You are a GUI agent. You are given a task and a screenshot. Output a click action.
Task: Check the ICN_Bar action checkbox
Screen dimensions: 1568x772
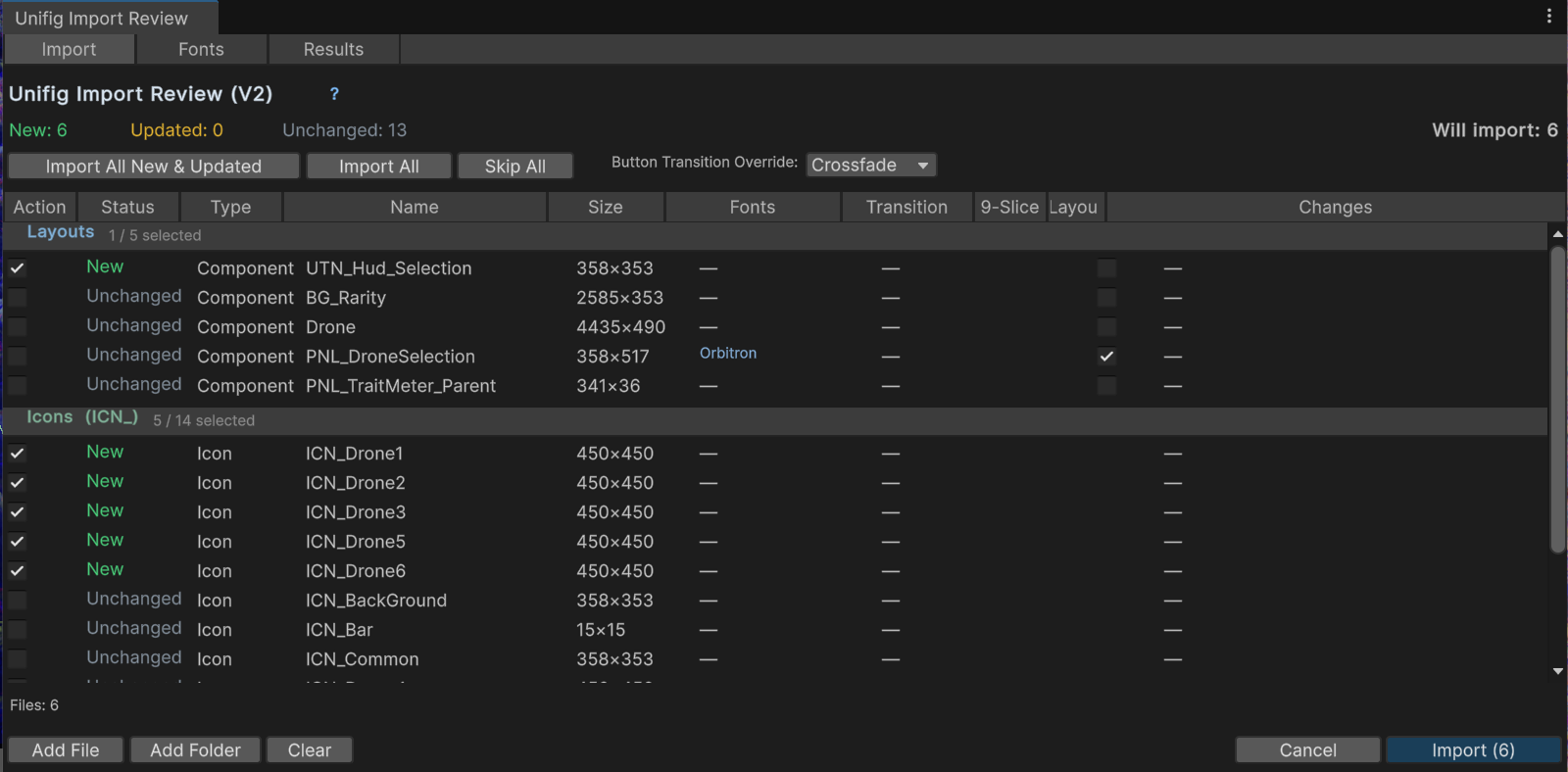pos(18,630)
